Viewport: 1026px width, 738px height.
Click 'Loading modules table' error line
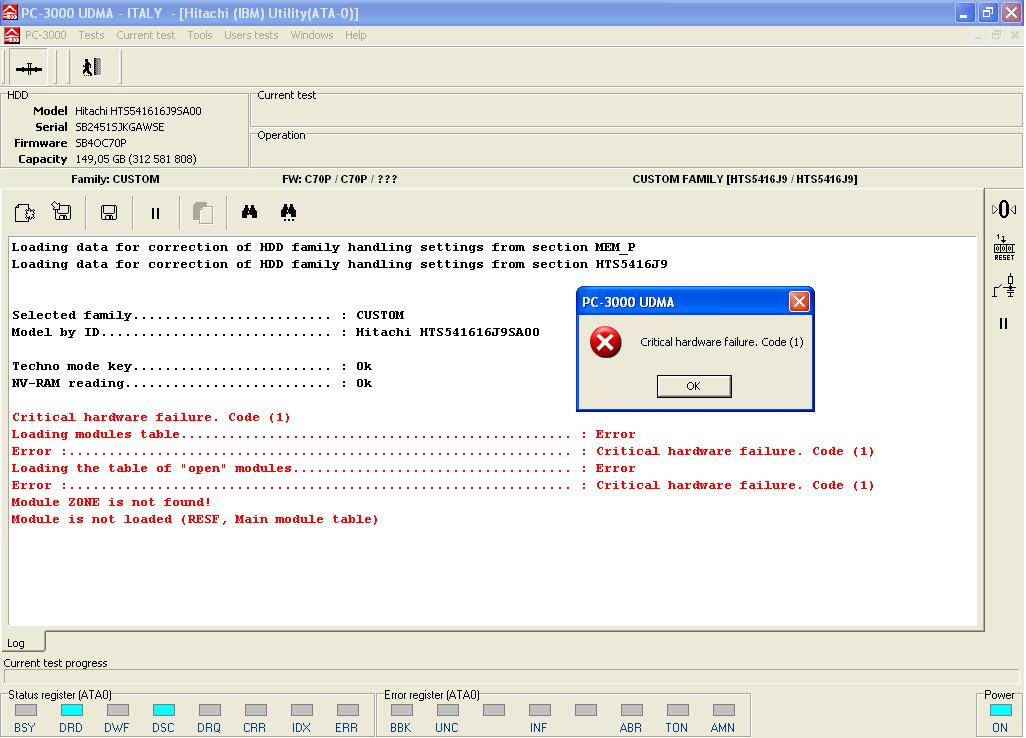pyautogui.click(x=323, y=434)
